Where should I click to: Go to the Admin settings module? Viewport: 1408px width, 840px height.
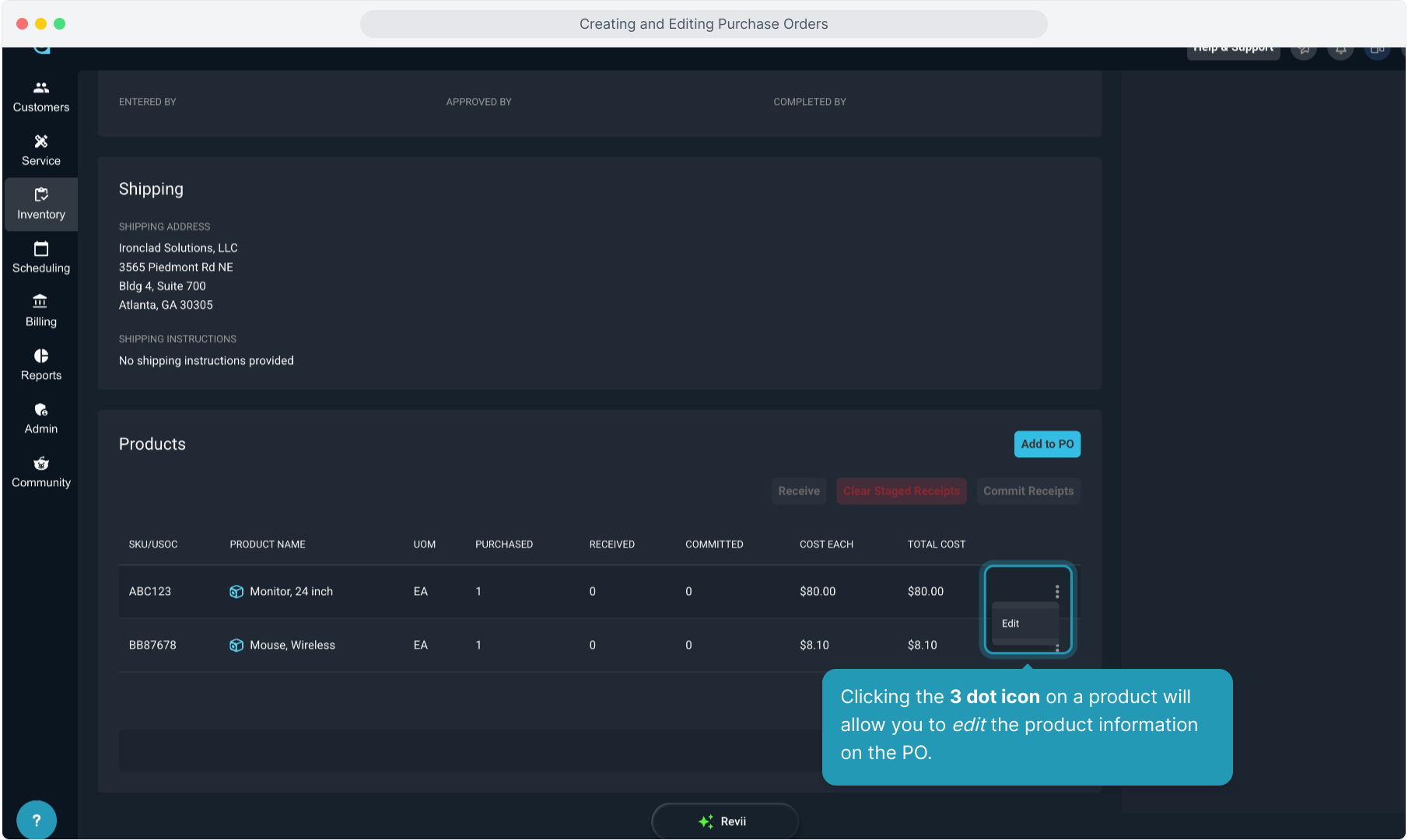tap(40, 418)
